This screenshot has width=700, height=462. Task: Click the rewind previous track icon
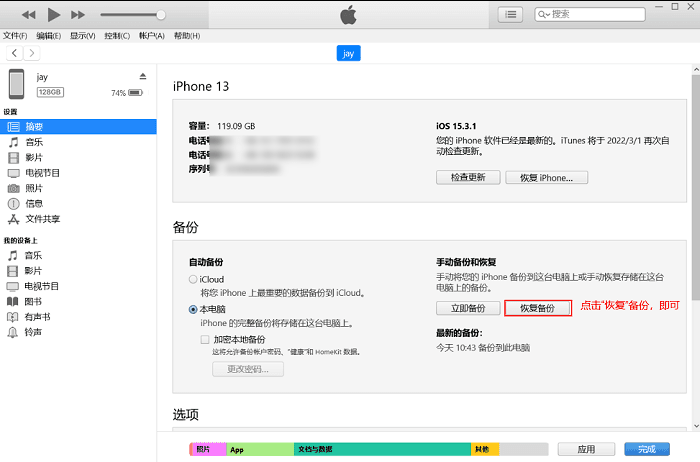(29, 15)
